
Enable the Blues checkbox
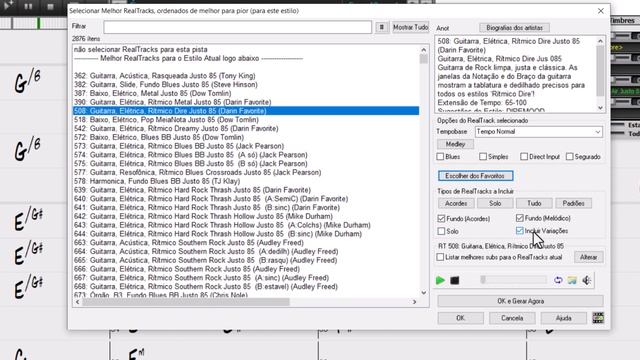tap(440, 157)
